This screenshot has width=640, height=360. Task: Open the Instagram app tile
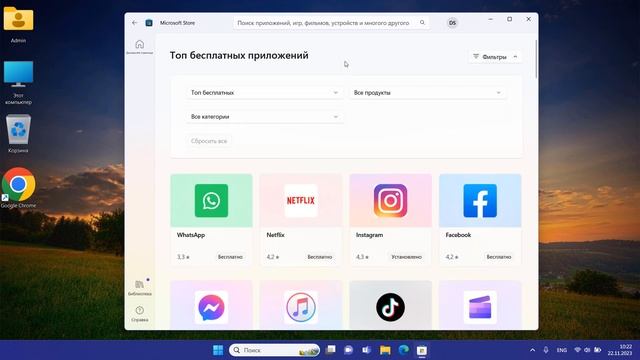(391, 220)
